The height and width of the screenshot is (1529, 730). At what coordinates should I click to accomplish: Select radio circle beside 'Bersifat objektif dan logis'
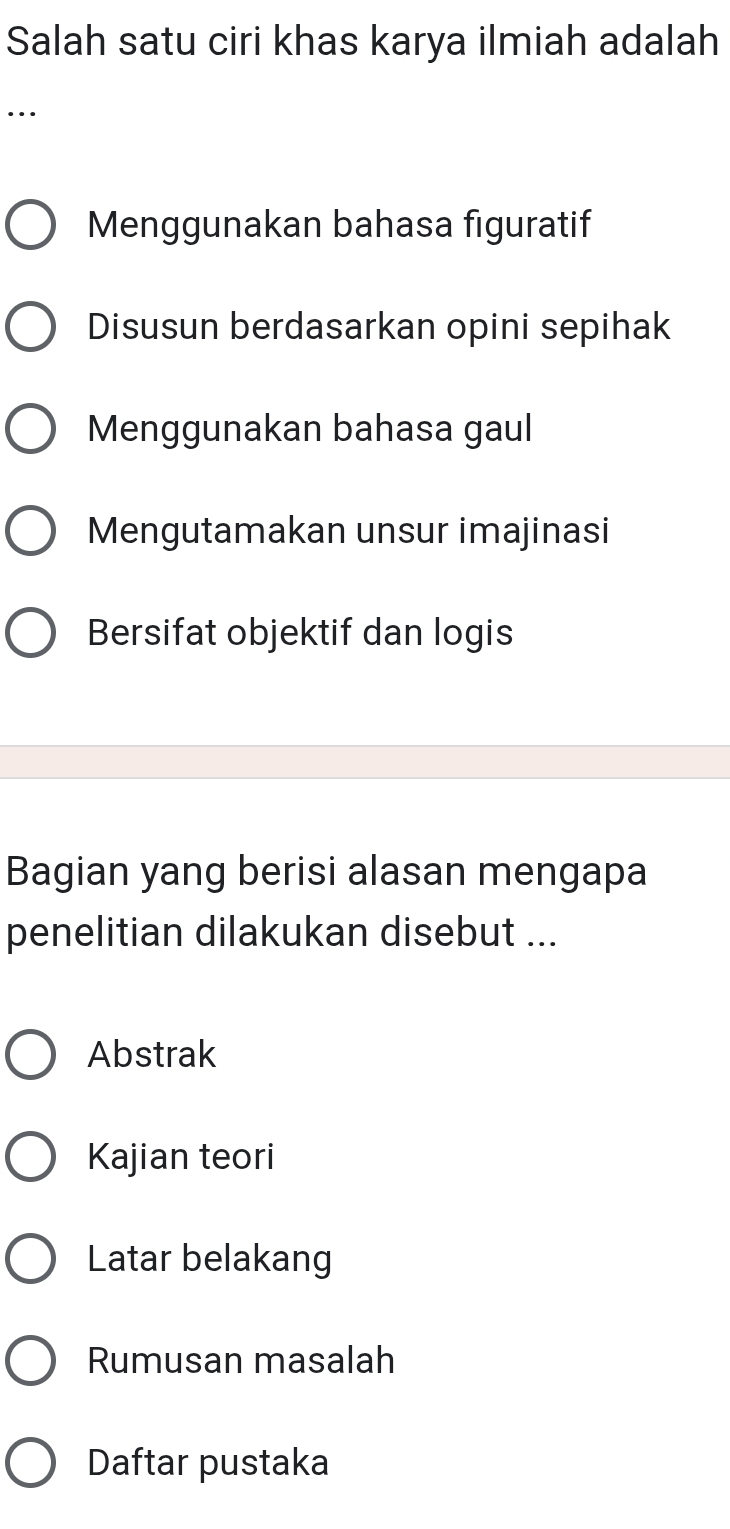pyautogui.click(x=31, y=635)
